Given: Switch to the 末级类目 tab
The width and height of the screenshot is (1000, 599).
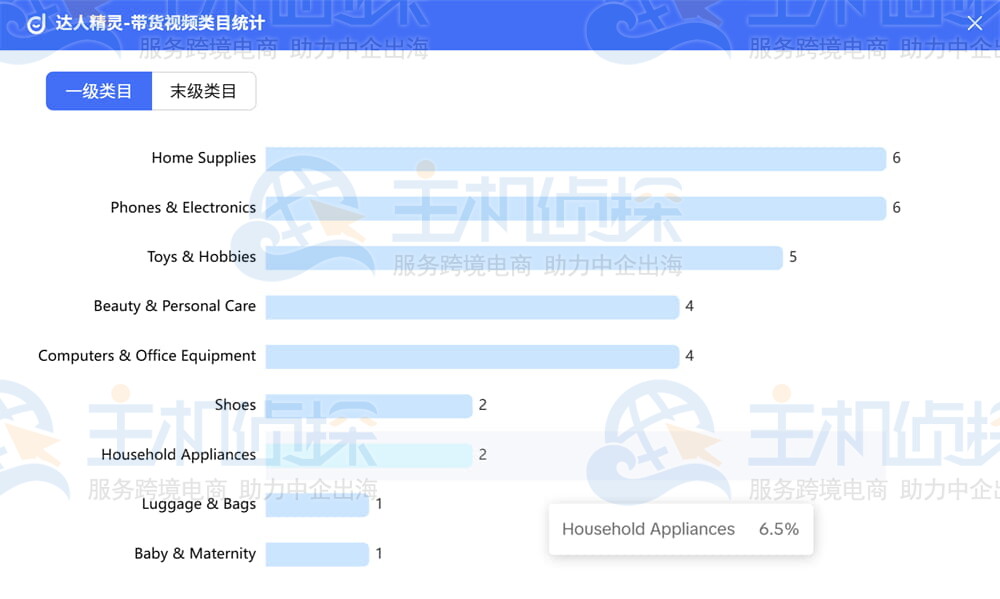Looking at the screenshot, I should [204, 90].
